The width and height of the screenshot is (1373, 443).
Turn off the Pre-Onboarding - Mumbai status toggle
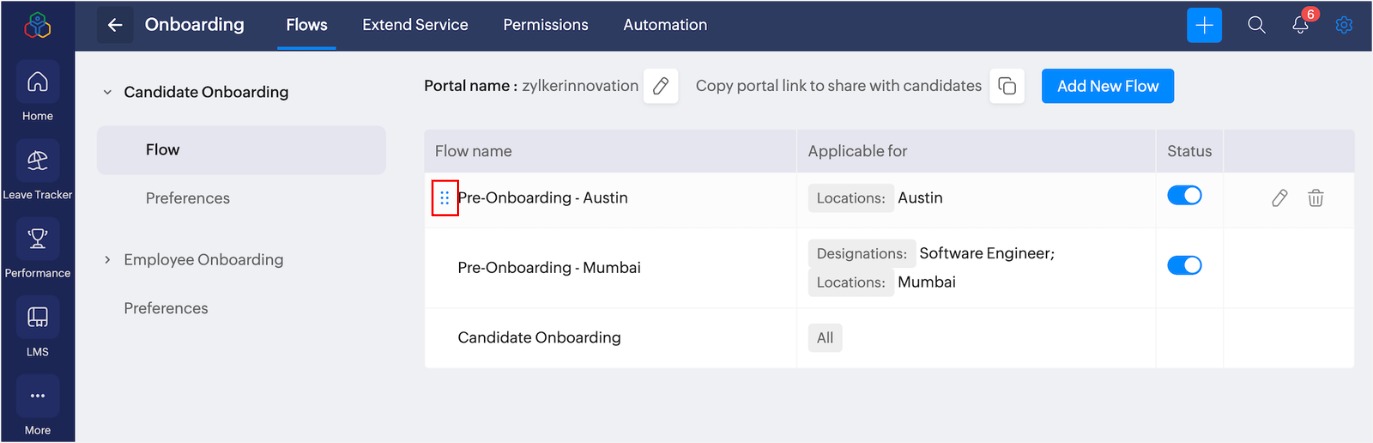point(1184,265)
